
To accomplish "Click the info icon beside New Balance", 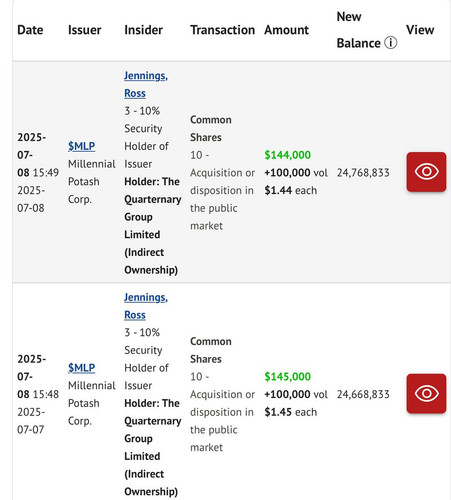I will [x=390, y=43].
